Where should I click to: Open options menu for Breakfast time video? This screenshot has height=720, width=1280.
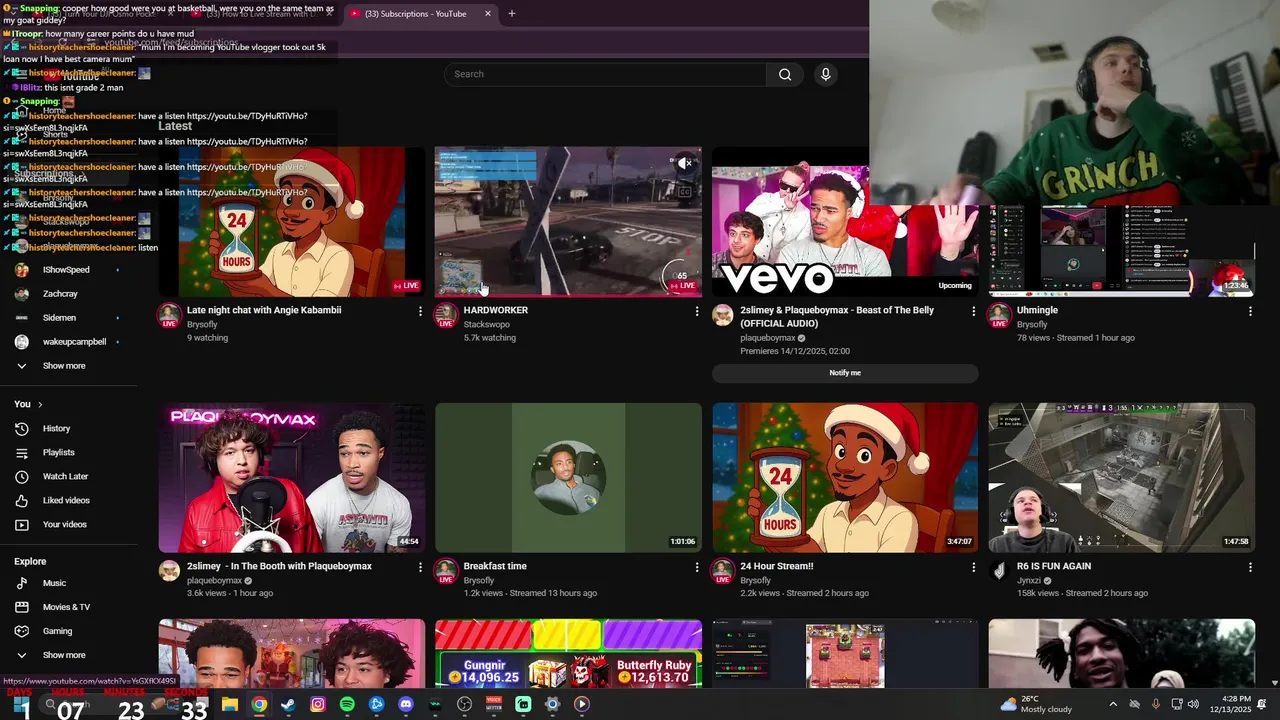point(697,568)
